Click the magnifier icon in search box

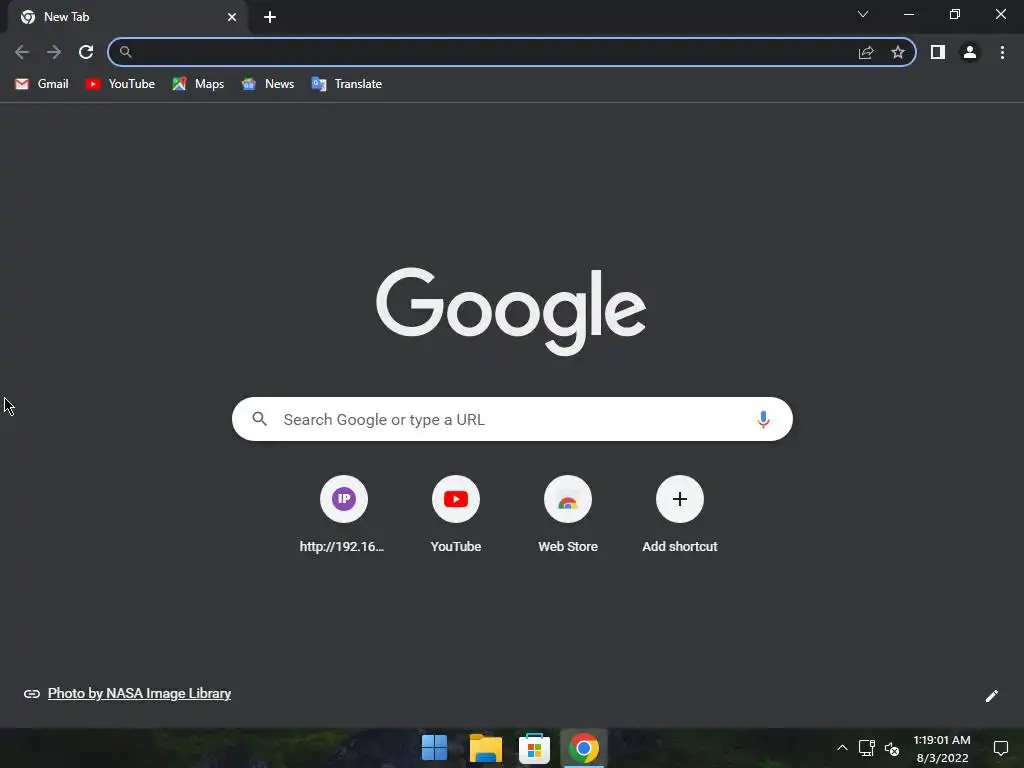(259, 419)
